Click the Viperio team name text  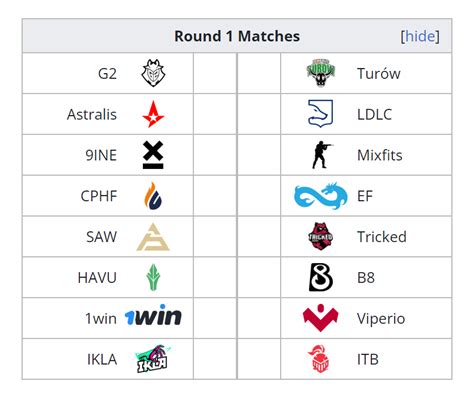coord(381,318)
